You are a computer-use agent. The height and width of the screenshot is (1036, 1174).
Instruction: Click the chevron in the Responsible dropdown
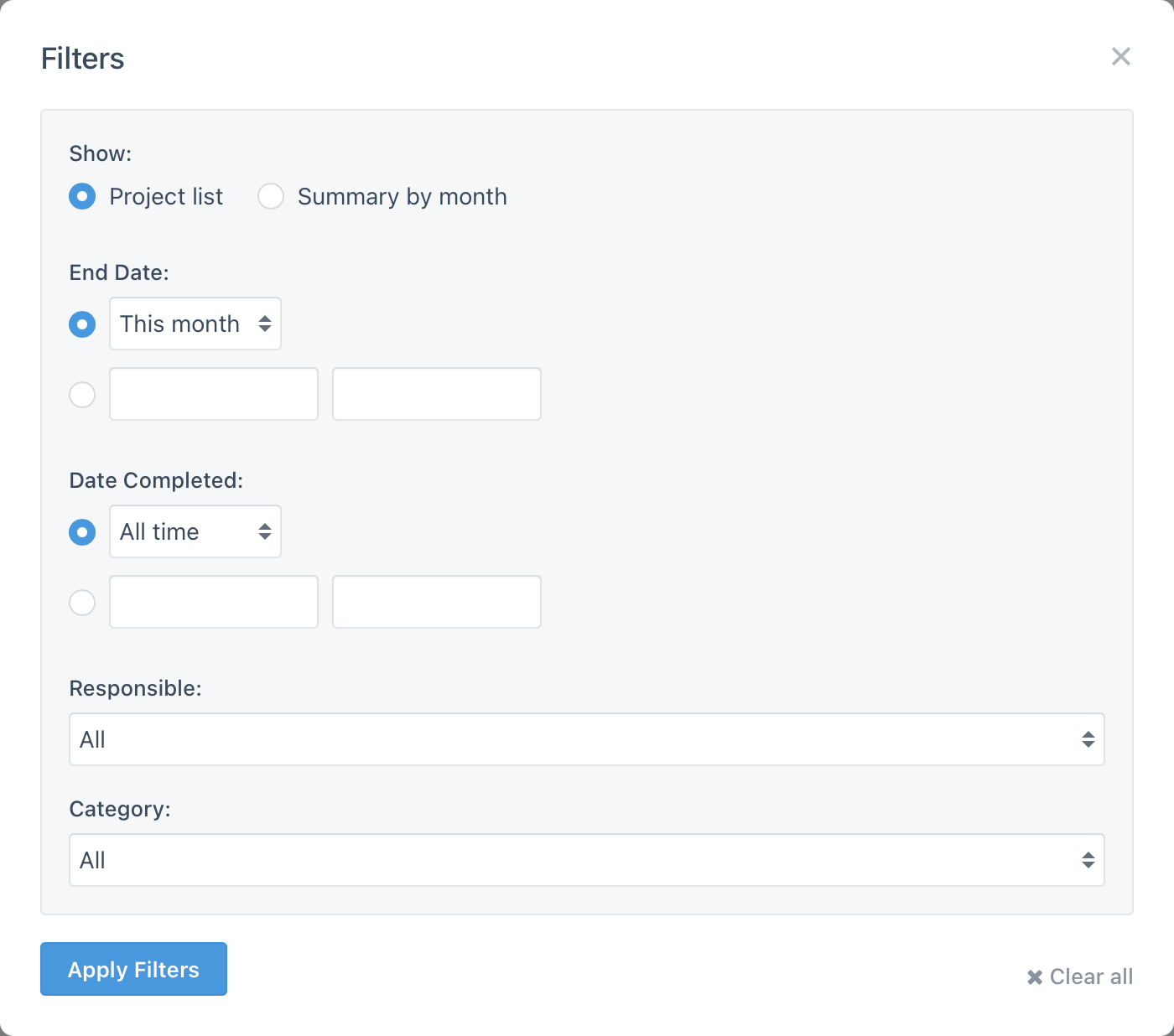coord(1088,739)
